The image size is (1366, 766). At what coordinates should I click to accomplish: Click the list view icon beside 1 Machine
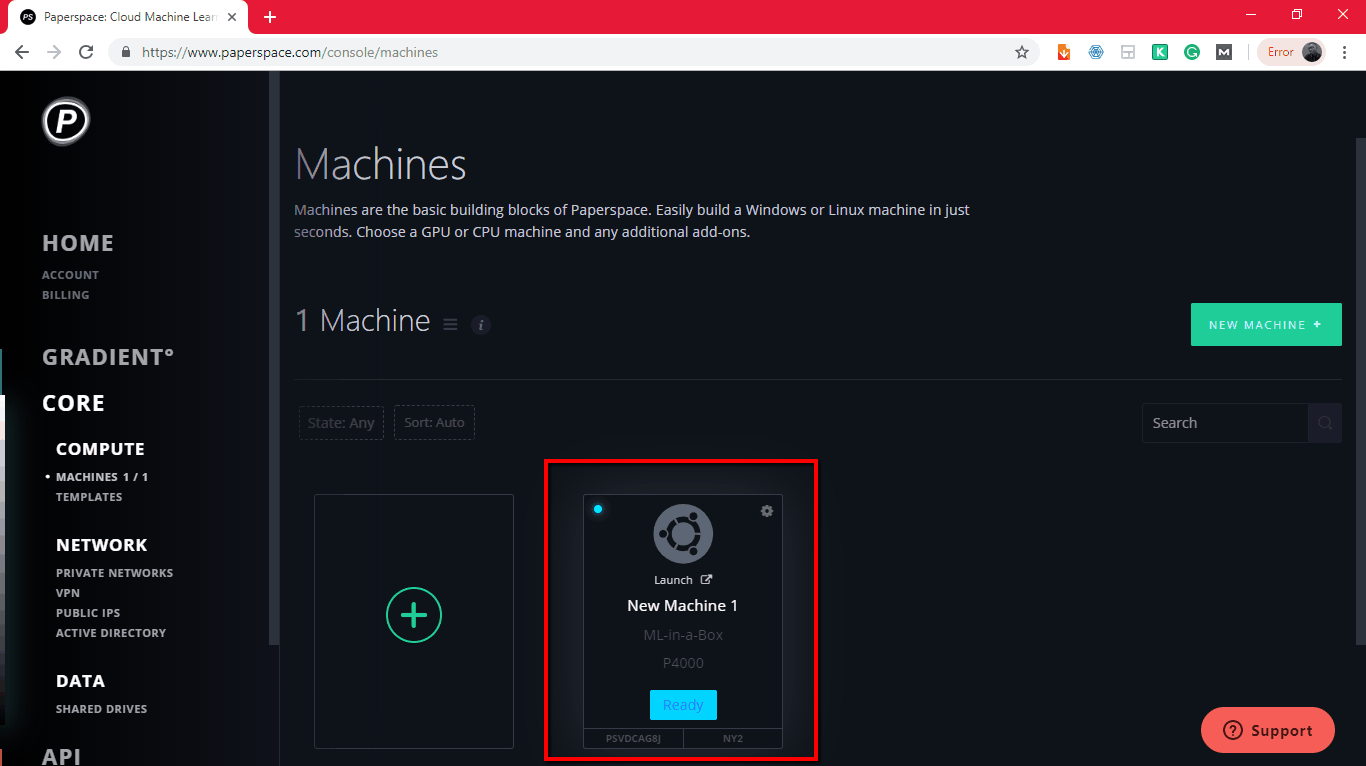tap(450, 324)
